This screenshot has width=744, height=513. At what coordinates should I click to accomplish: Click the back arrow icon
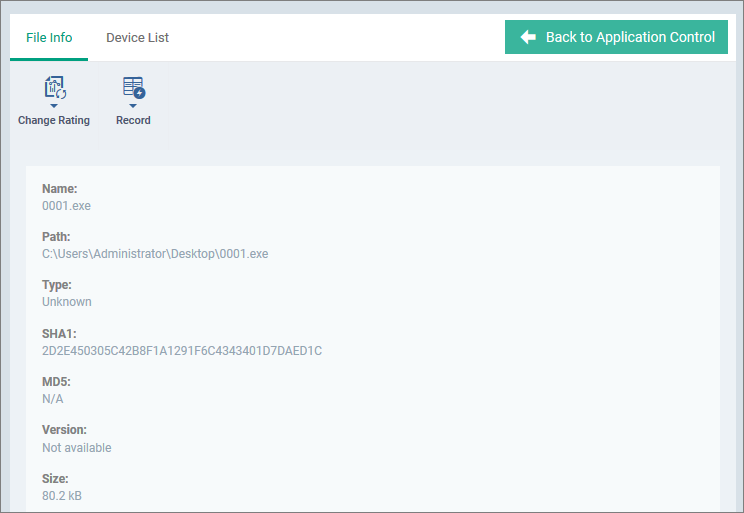528,37
